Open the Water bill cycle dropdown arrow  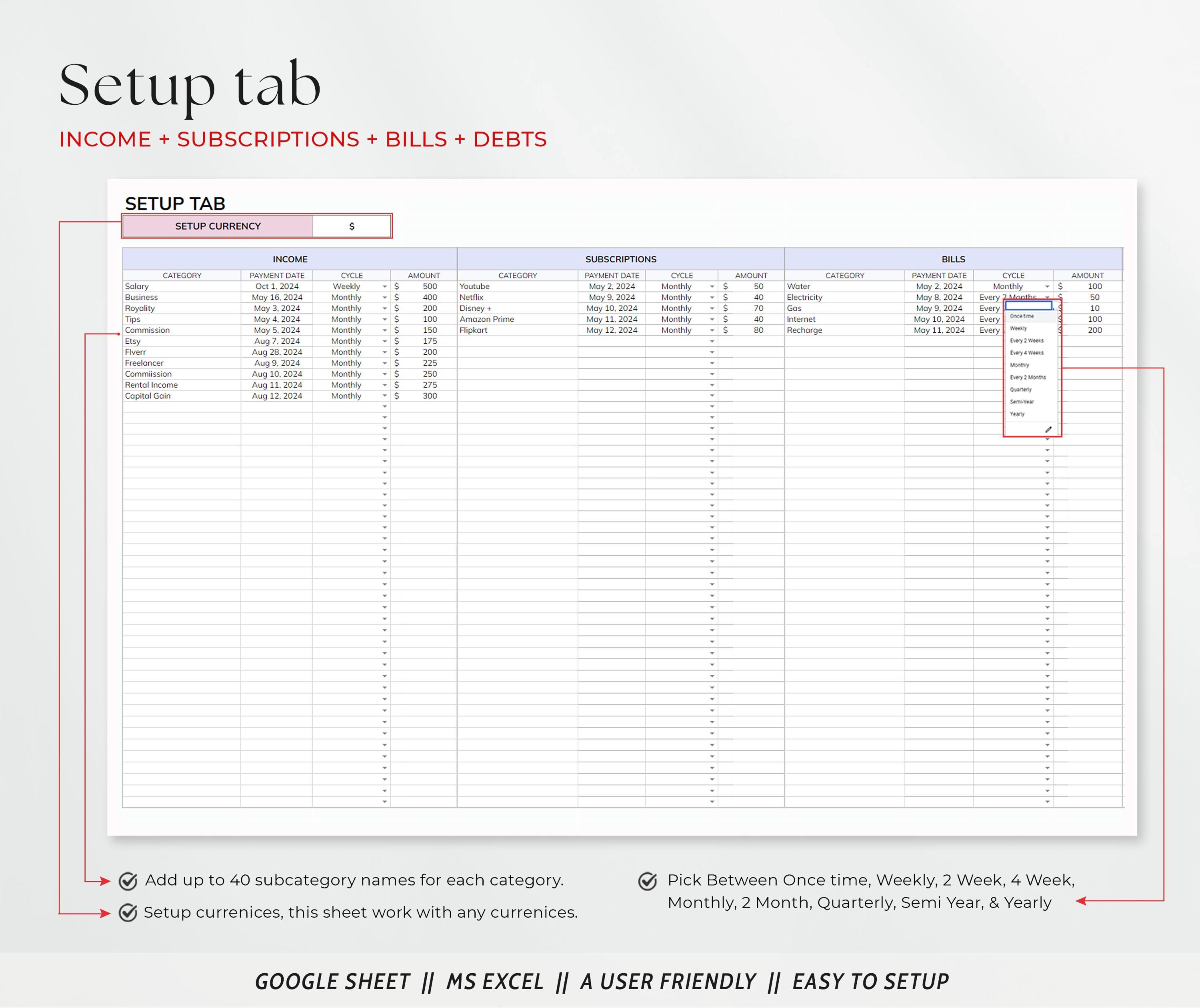(x=1047, y=287)
